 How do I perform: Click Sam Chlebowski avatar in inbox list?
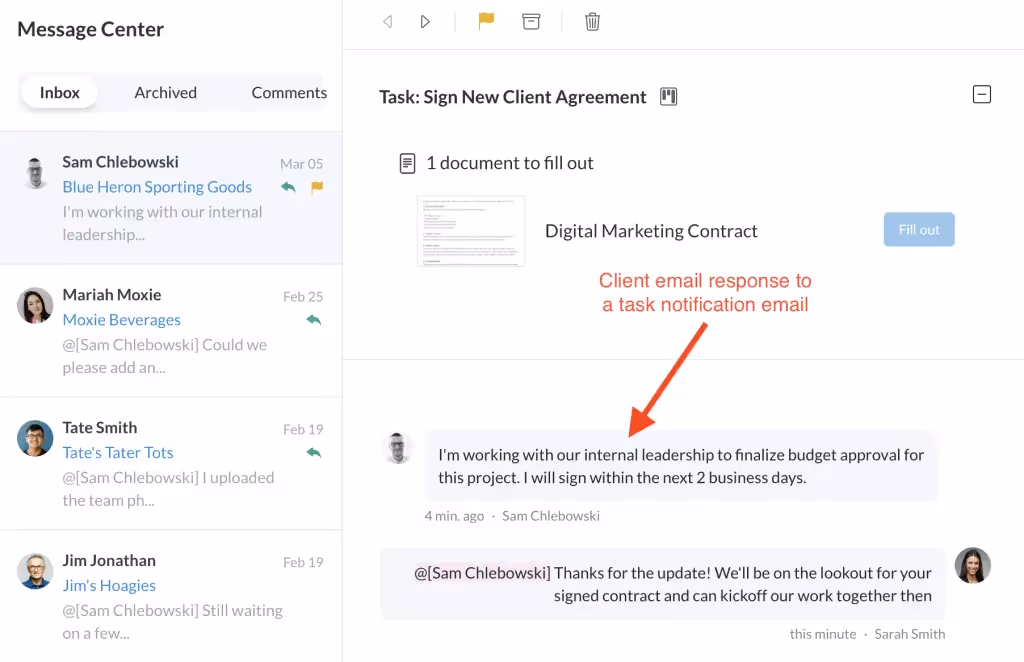(x=35, y=173)
